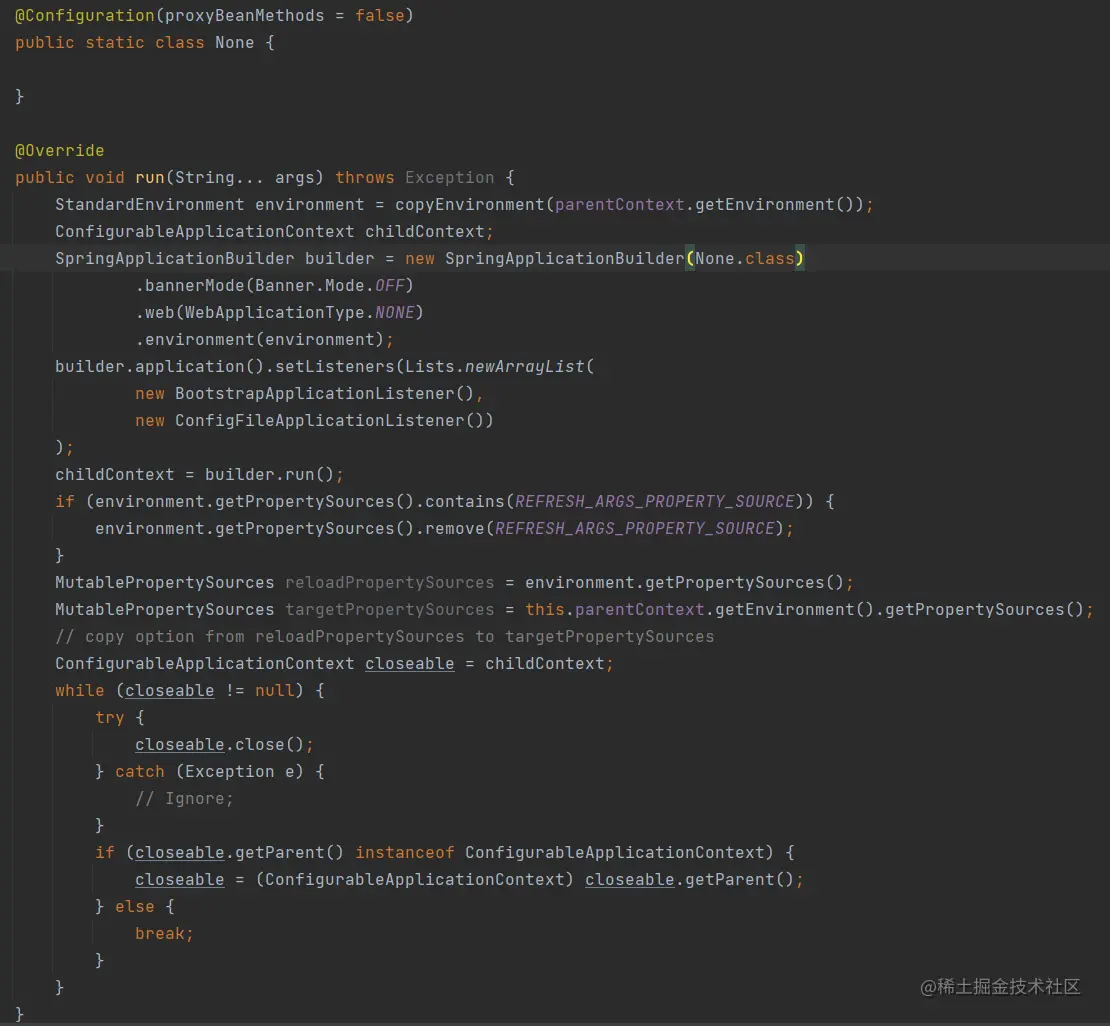Click 'ConfigFileApplicationListener' constructor
The height and width of the screenshot is (1026, 1110).
[319, 421]
